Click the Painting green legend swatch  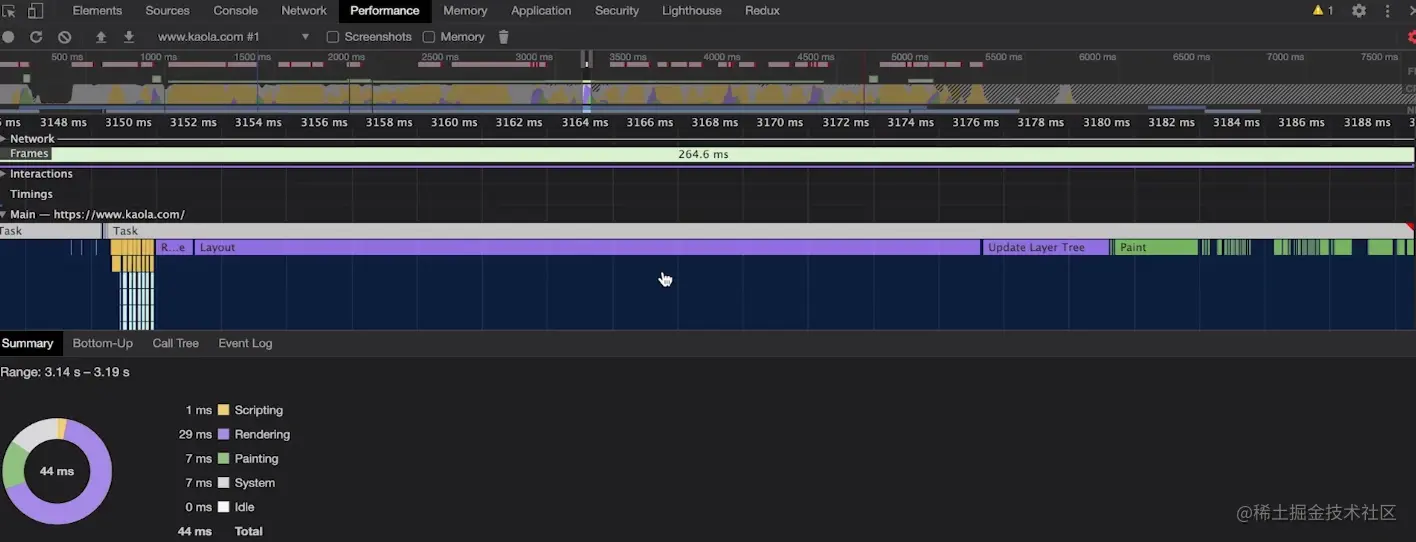(x=224, y=458)
